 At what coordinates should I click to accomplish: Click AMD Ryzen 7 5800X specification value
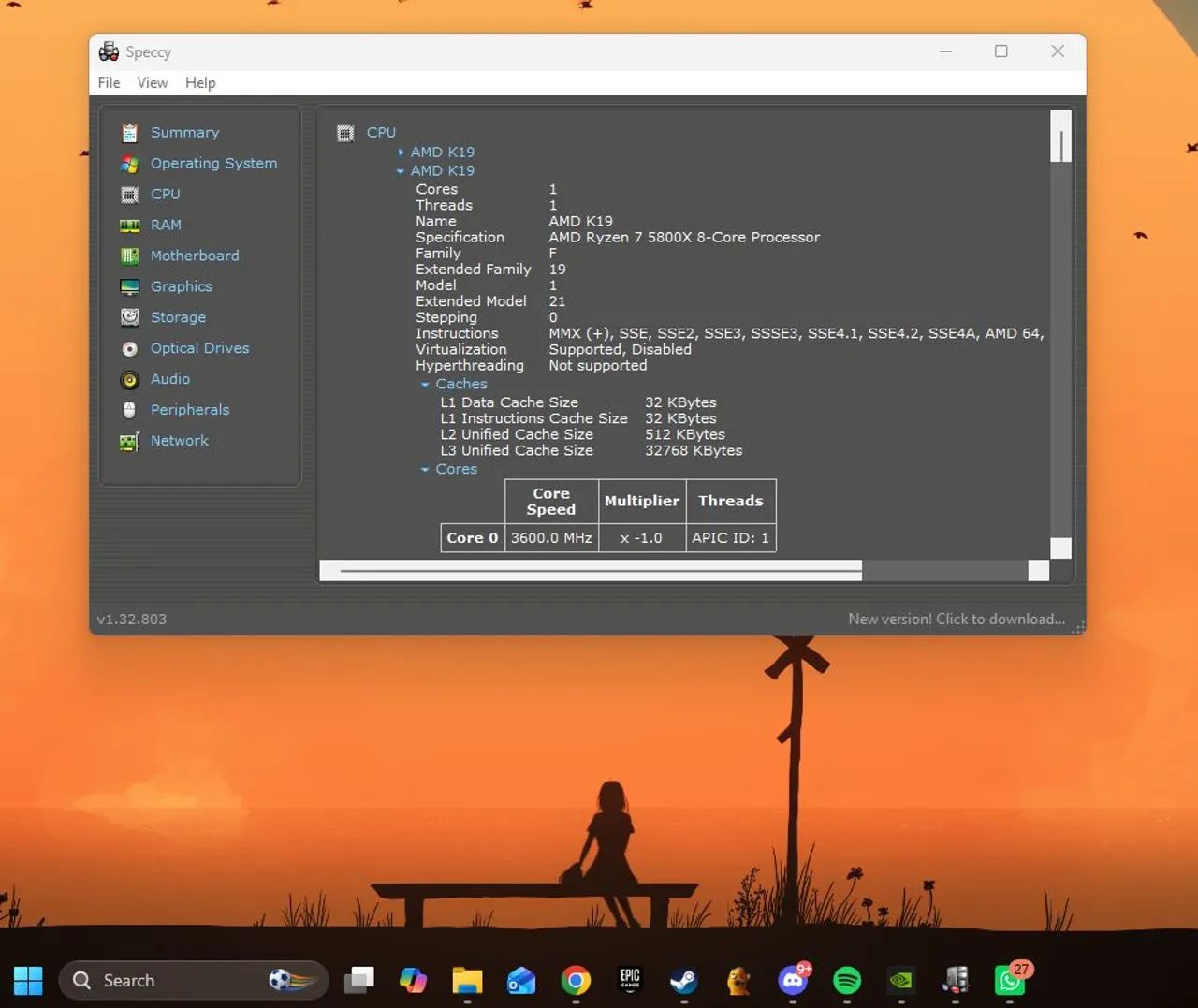point(684,237)
